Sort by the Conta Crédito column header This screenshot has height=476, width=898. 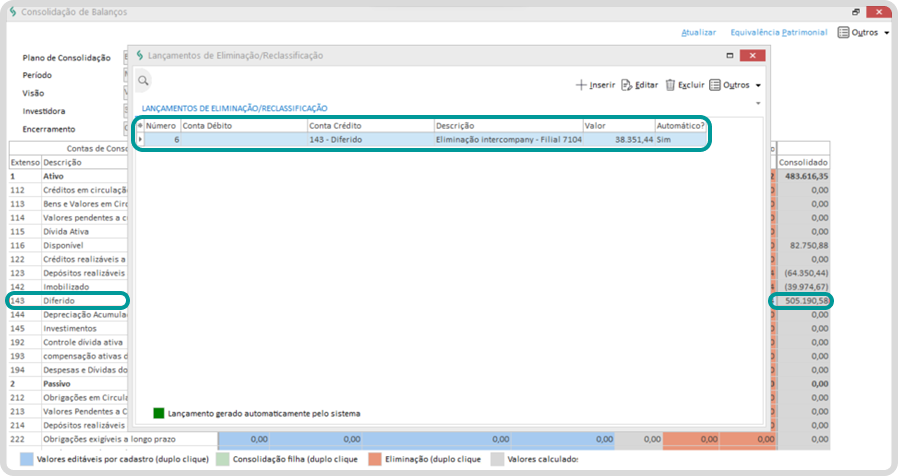click(x=368, y=126)
